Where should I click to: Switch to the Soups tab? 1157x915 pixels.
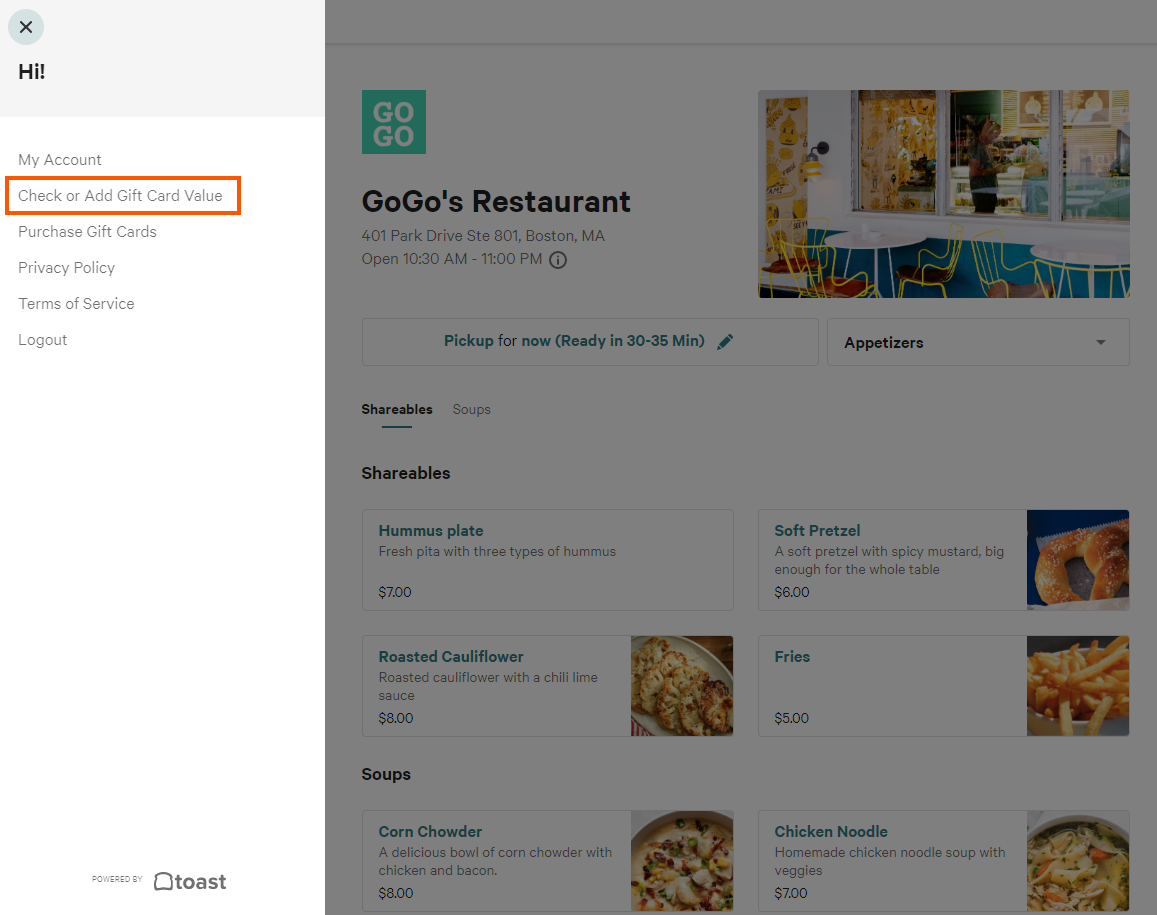coord(471,410)
